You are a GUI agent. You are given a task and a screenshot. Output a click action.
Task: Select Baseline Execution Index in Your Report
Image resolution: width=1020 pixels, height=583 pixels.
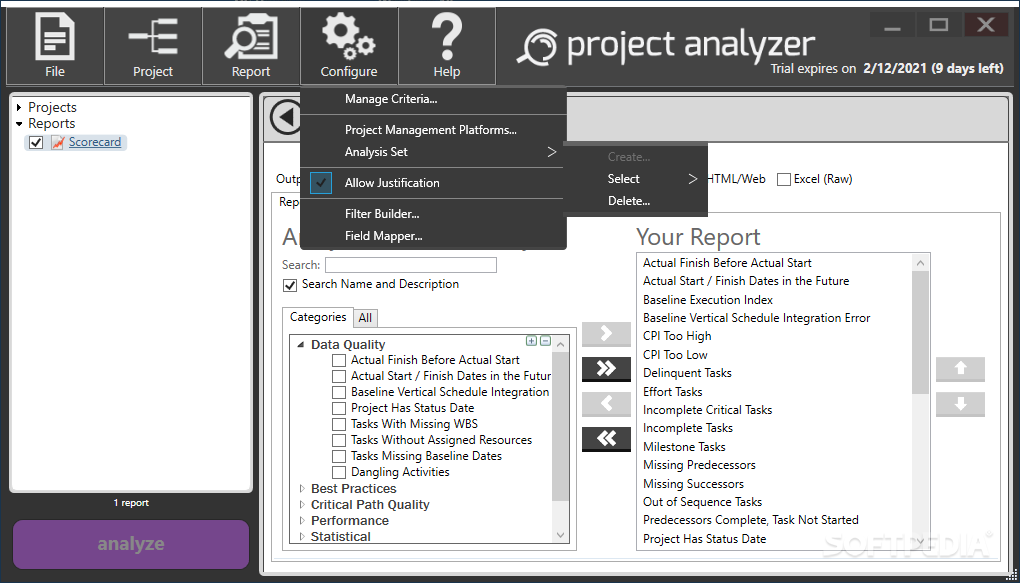click(x=708, y=300)
